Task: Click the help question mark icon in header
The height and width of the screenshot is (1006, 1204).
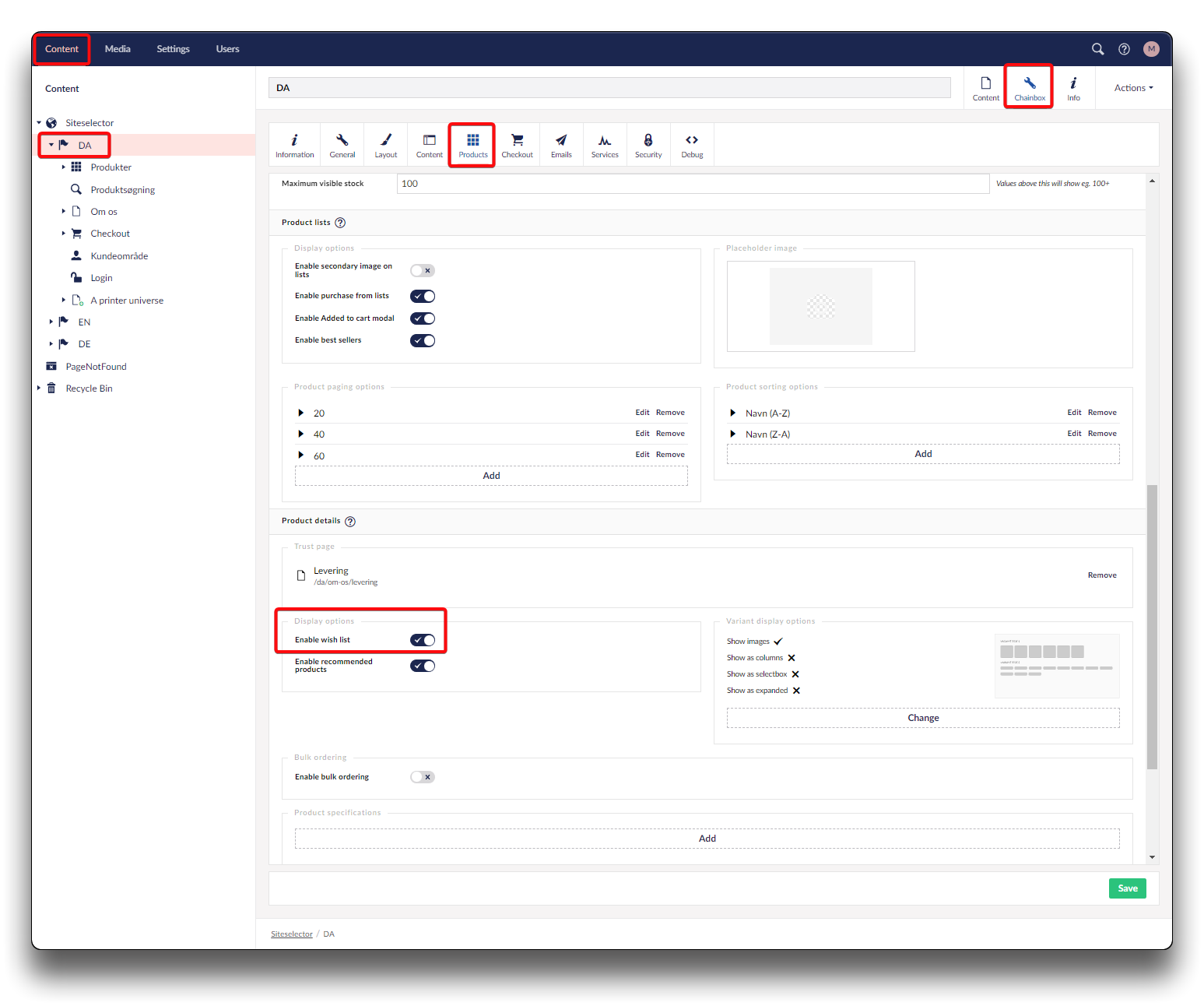Action: point(1124,49)
